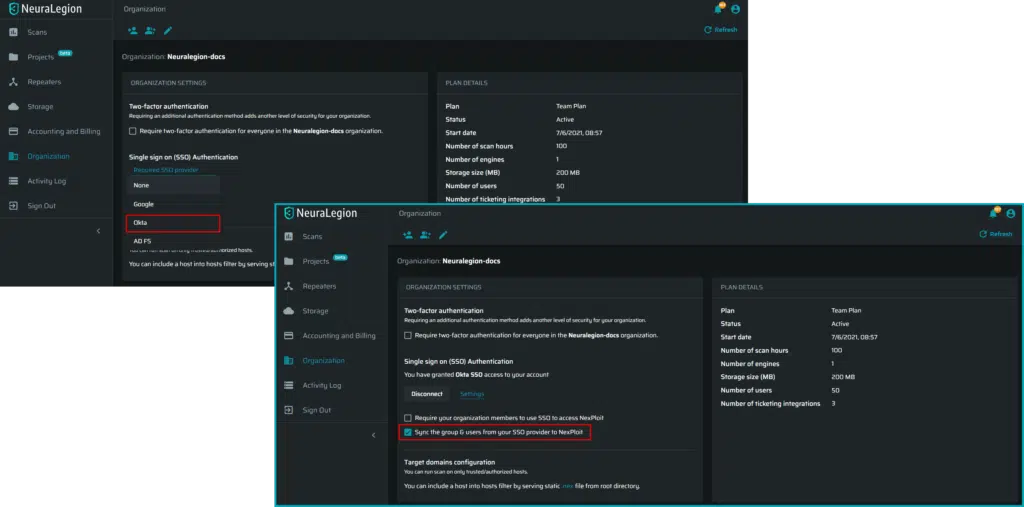This screenshot has width=1024, height=507.
Task: Click the add group icon in back window
Action: (x=150, y=30)
